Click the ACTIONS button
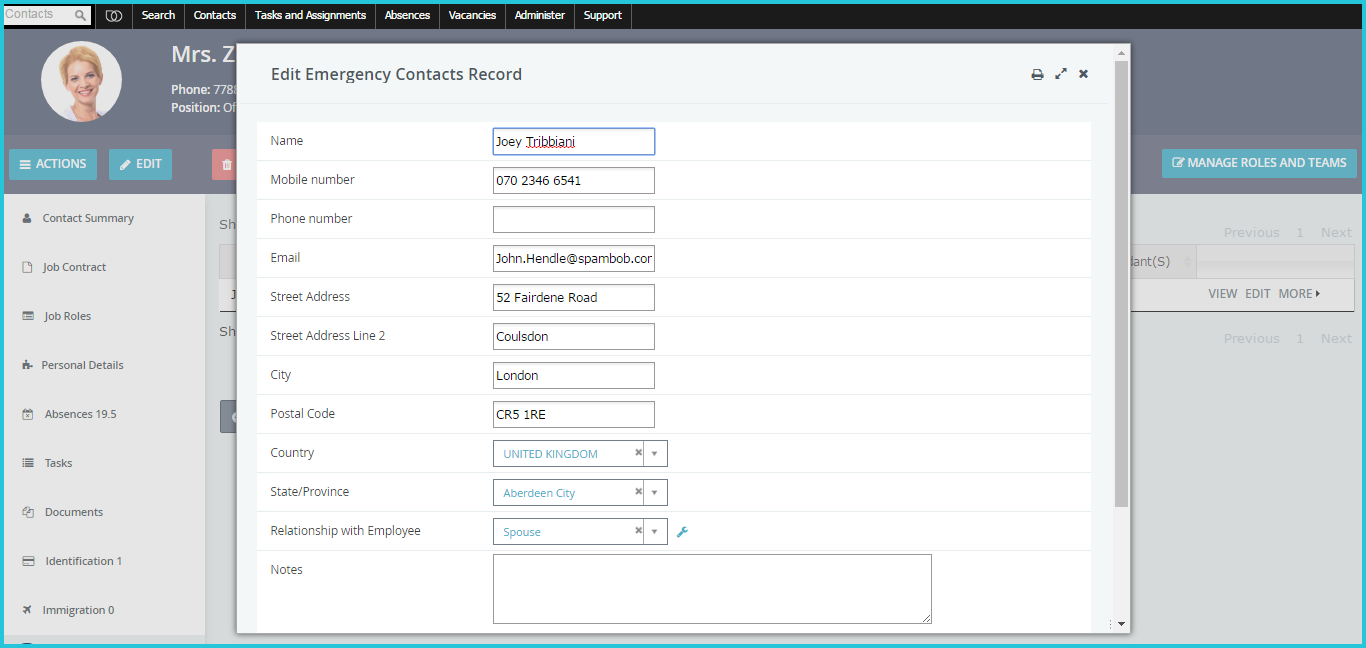This screenshot has width=1366, height=648. point(53,164)
